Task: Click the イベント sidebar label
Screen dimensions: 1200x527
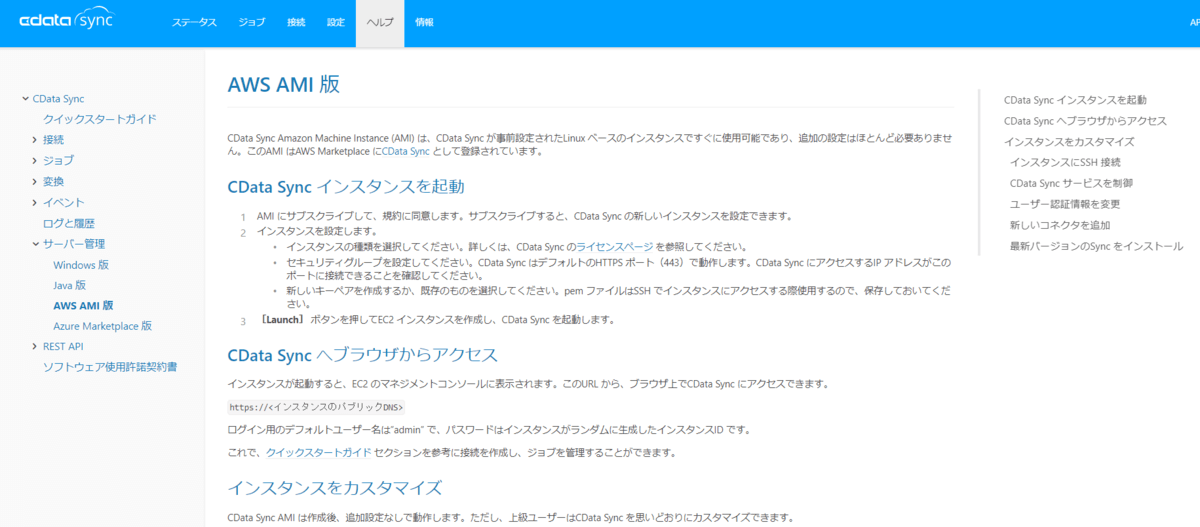Action: [x=63, y=203]
